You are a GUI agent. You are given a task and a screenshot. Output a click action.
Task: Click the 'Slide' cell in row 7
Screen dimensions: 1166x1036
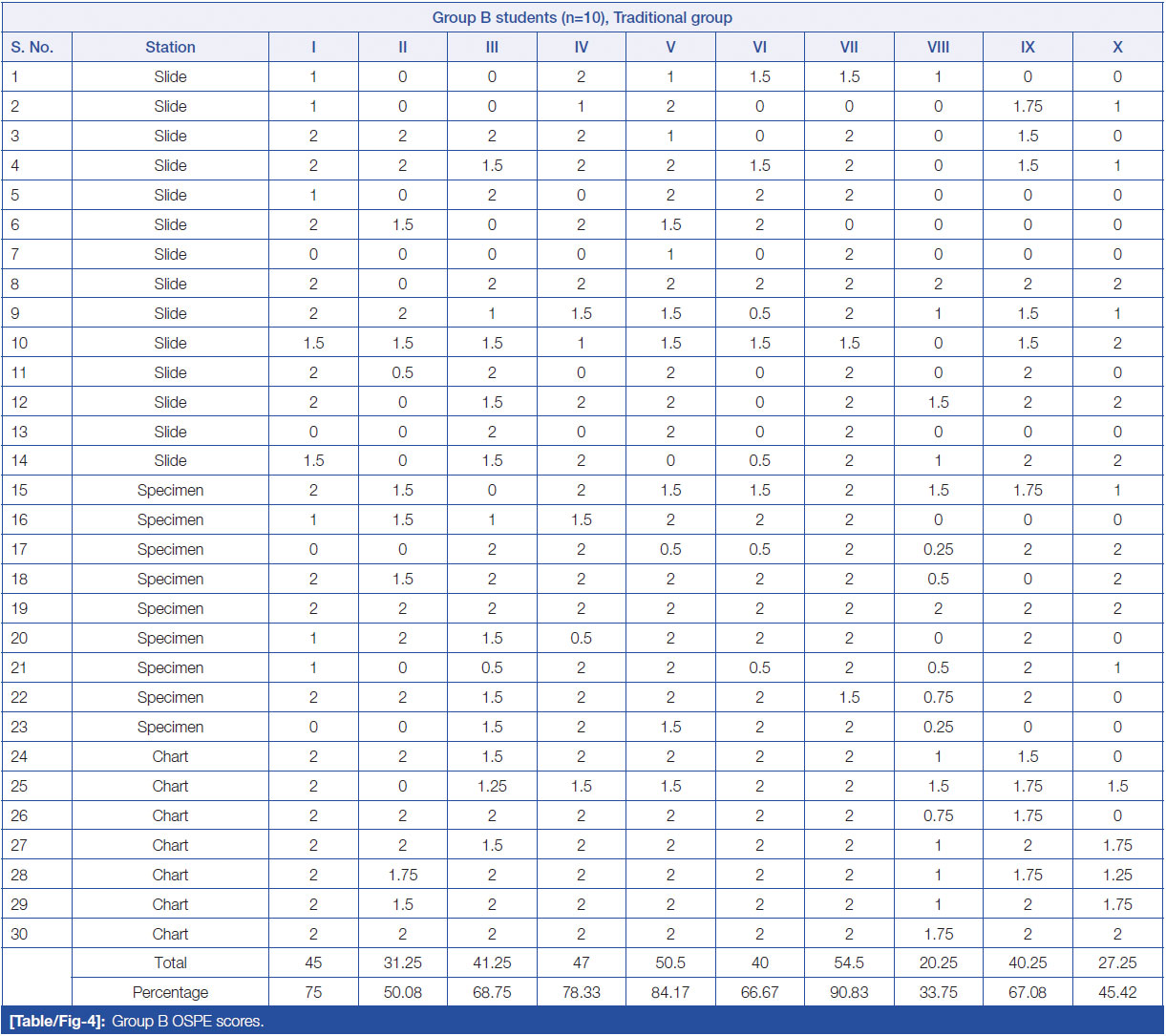pos(170,254)
